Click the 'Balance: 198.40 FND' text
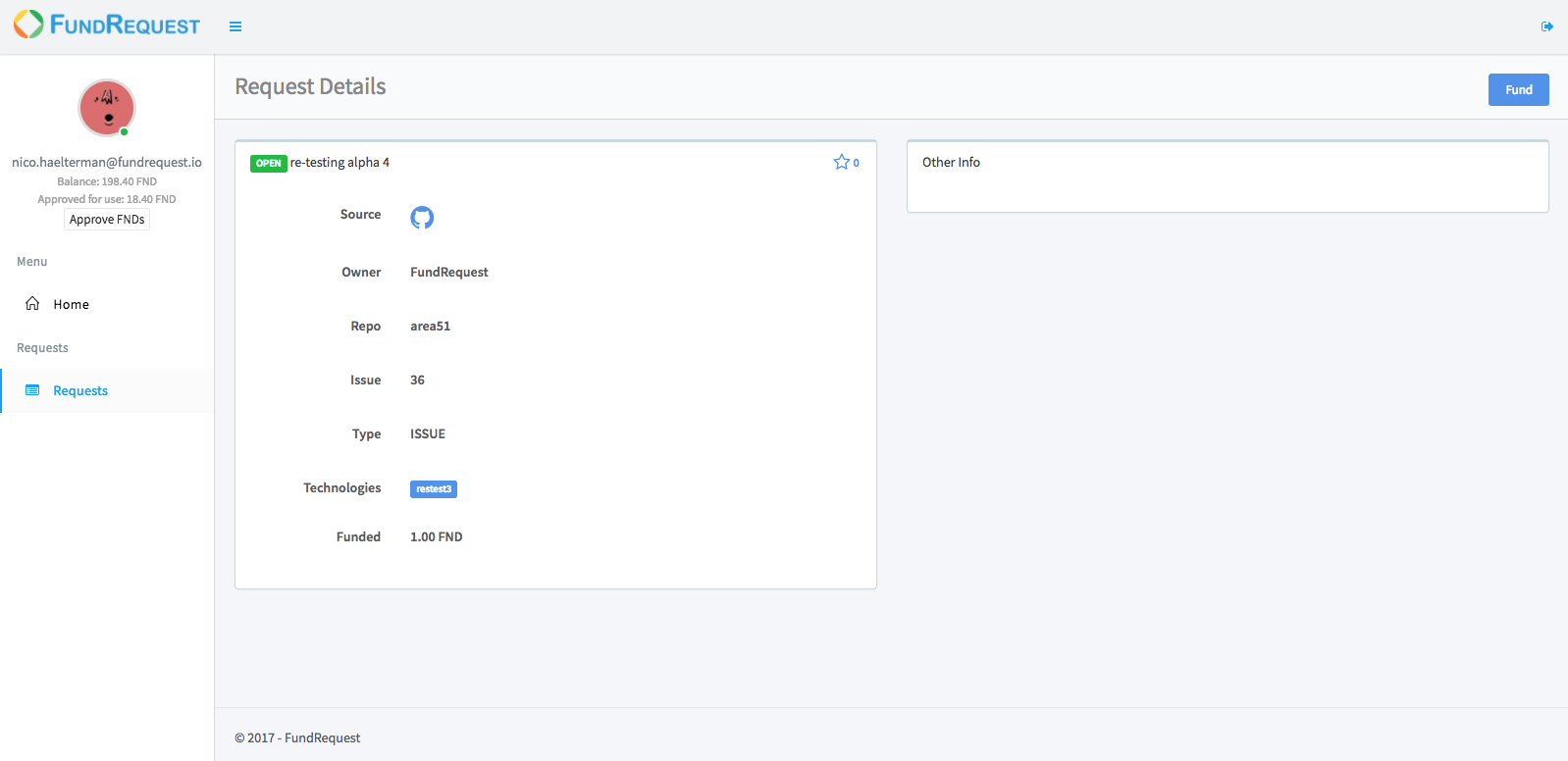Image resolution: width=1568 pixels, height=761 pixels. click(107, 181)
